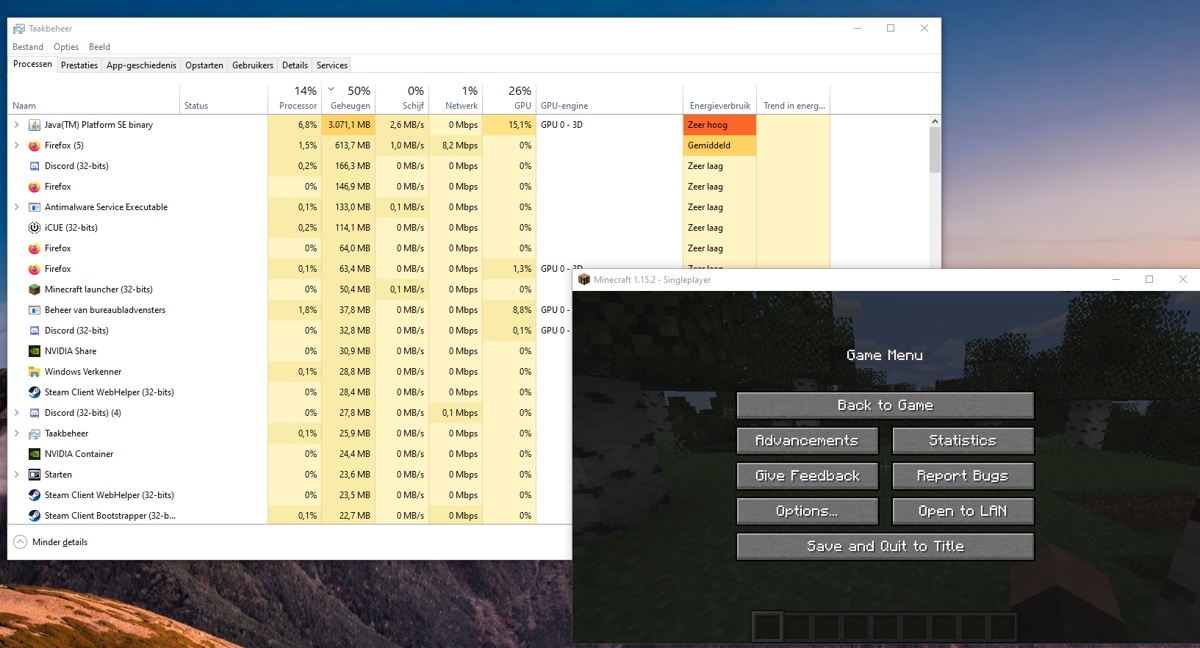Click the 3.071,1 MB memory value
The height and width of the screenshot is (648, 1200).
pyautogui.click(x=349, y=125)
